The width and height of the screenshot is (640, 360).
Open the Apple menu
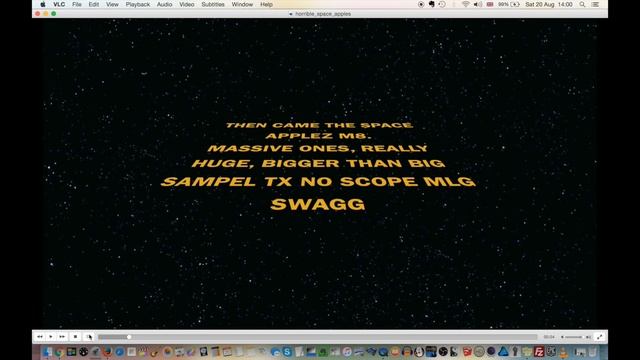coord(43,4)
